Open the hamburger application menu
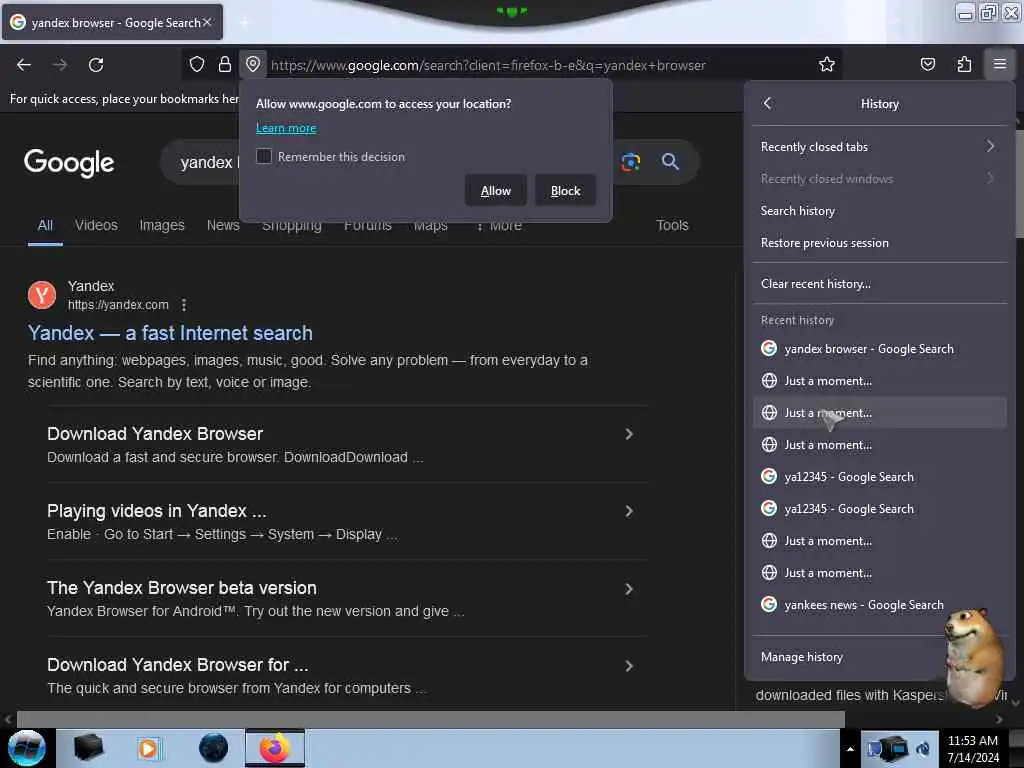This screenshot has width=1024, height=768. click(x=1000, y=64)
